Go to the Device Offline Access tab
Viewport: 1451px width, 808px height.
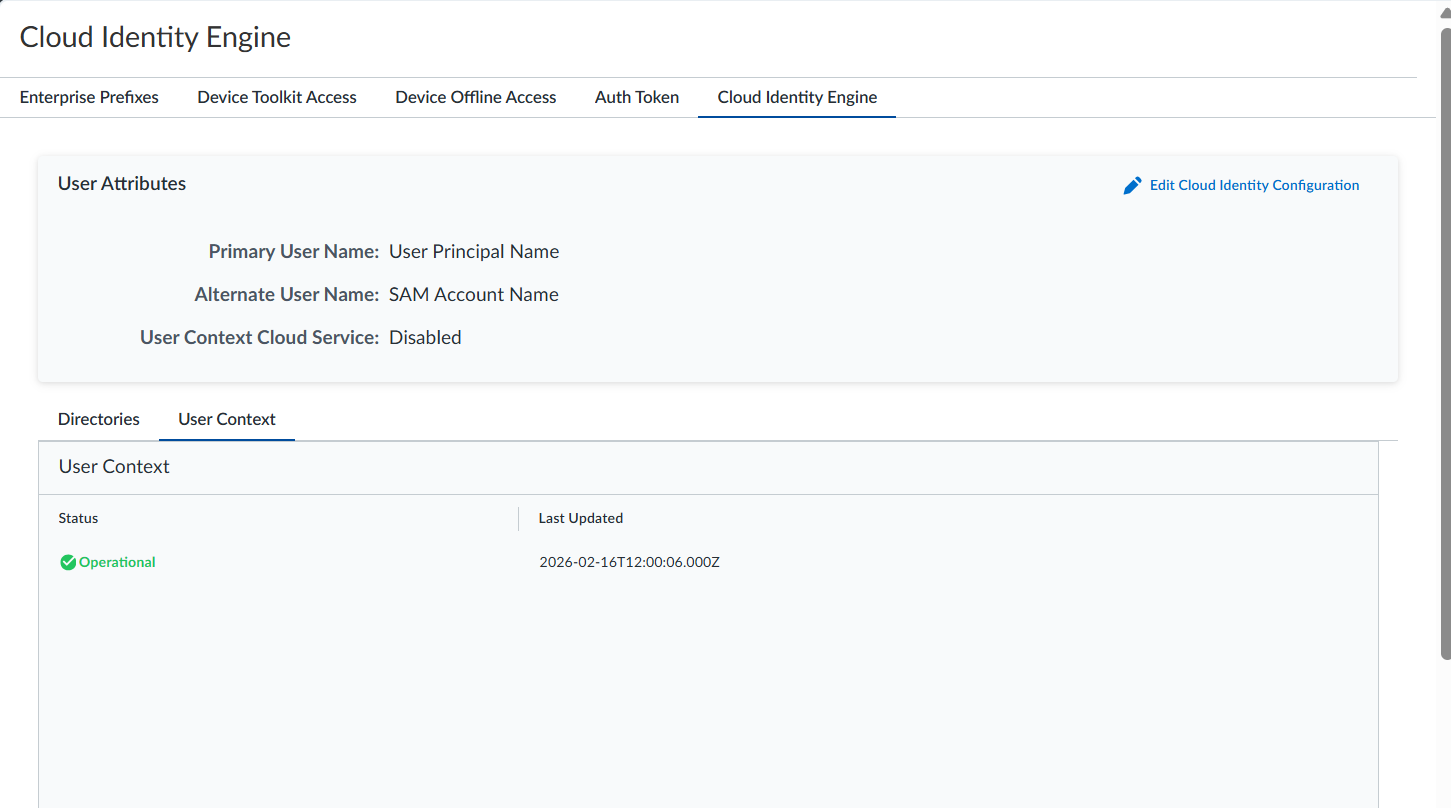[x=475, y=98]
